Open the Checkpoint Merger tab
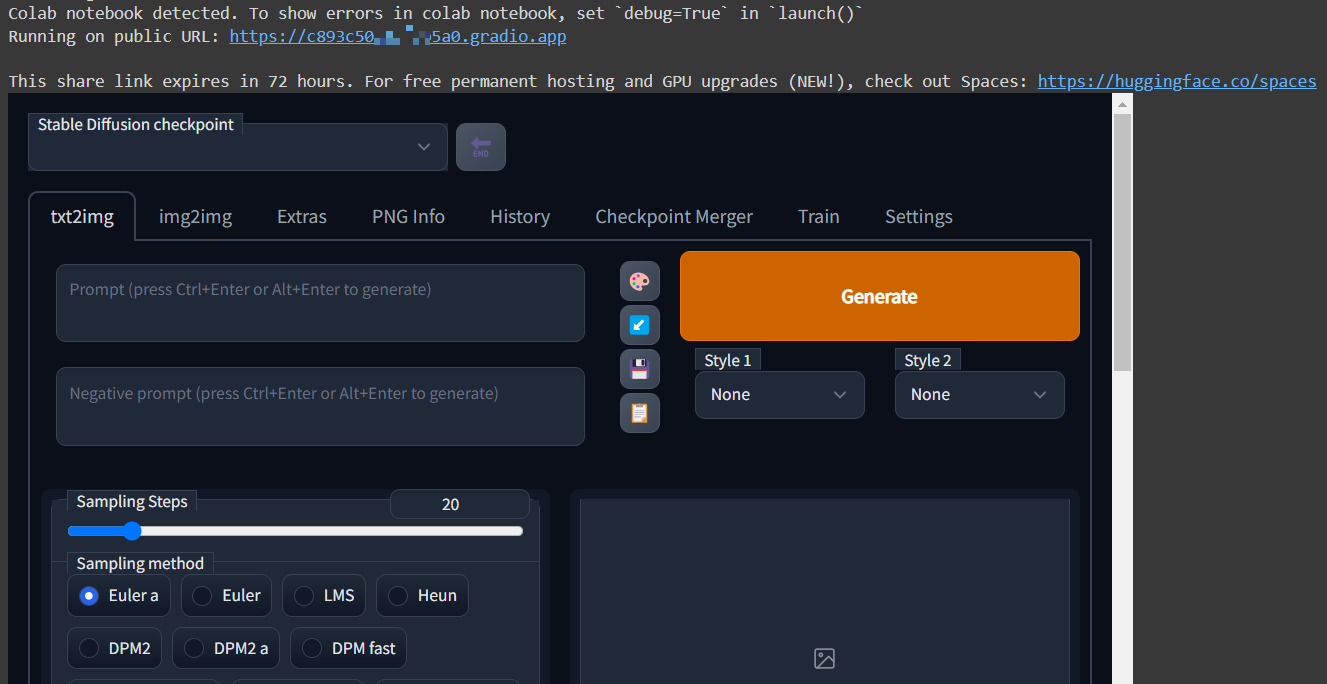The image size is (1327, 684). click(674, 217)
